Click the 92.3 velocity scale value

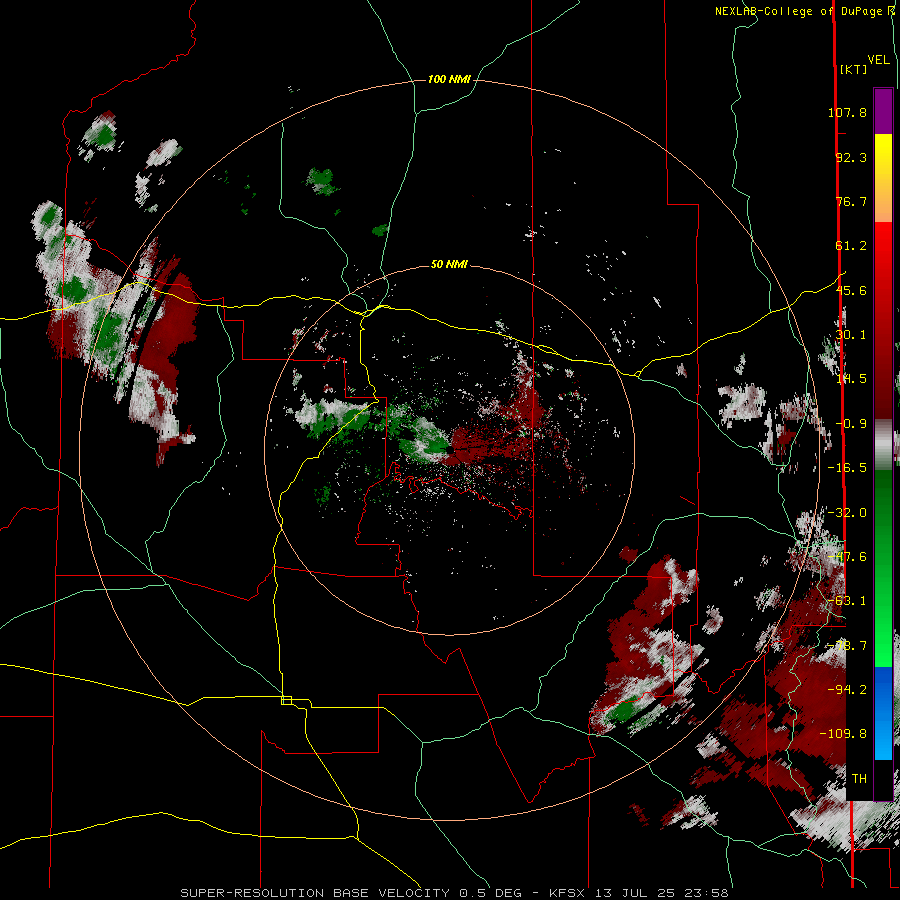851,157
